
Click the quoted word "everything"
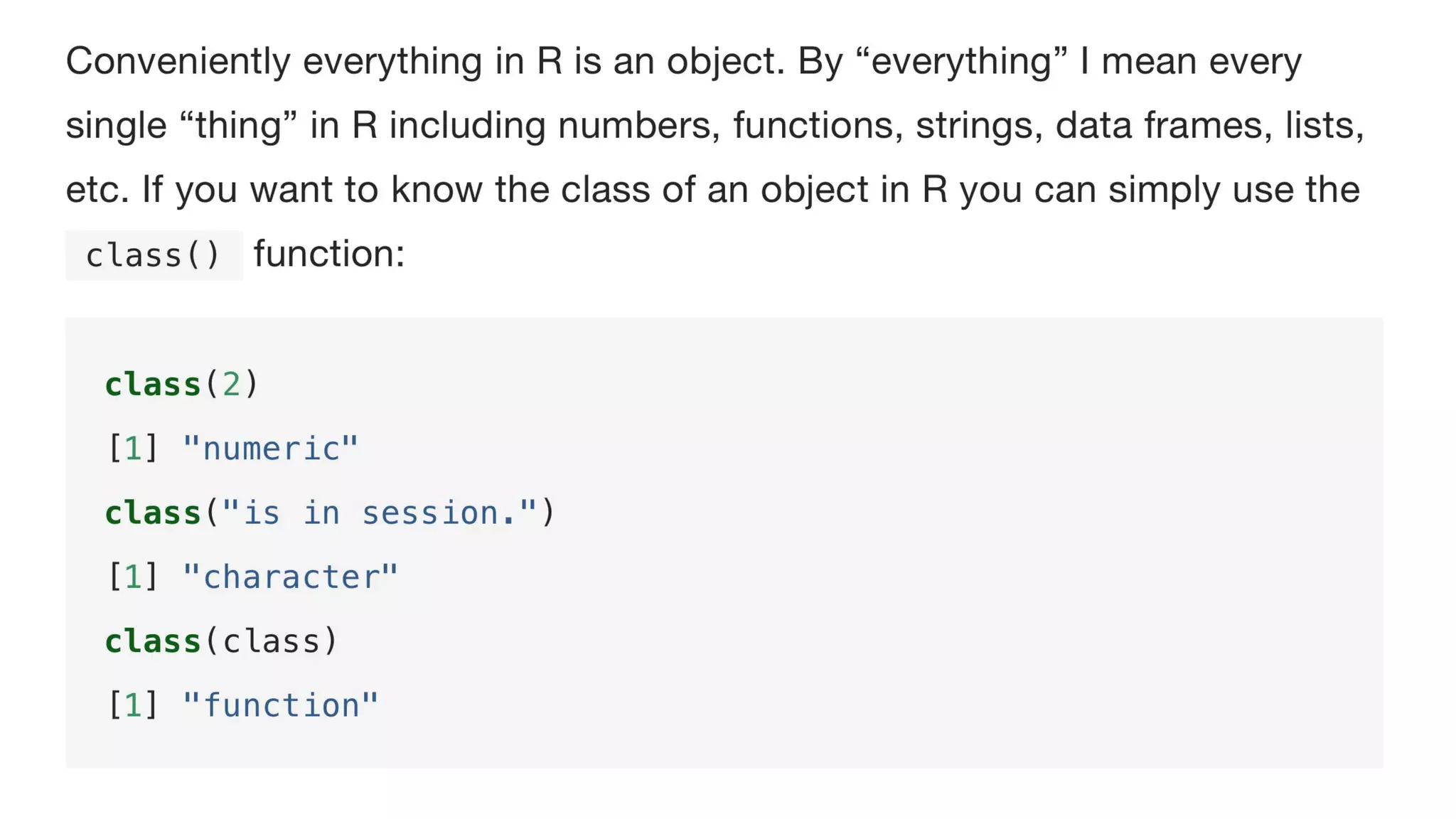tap(960, 61)
